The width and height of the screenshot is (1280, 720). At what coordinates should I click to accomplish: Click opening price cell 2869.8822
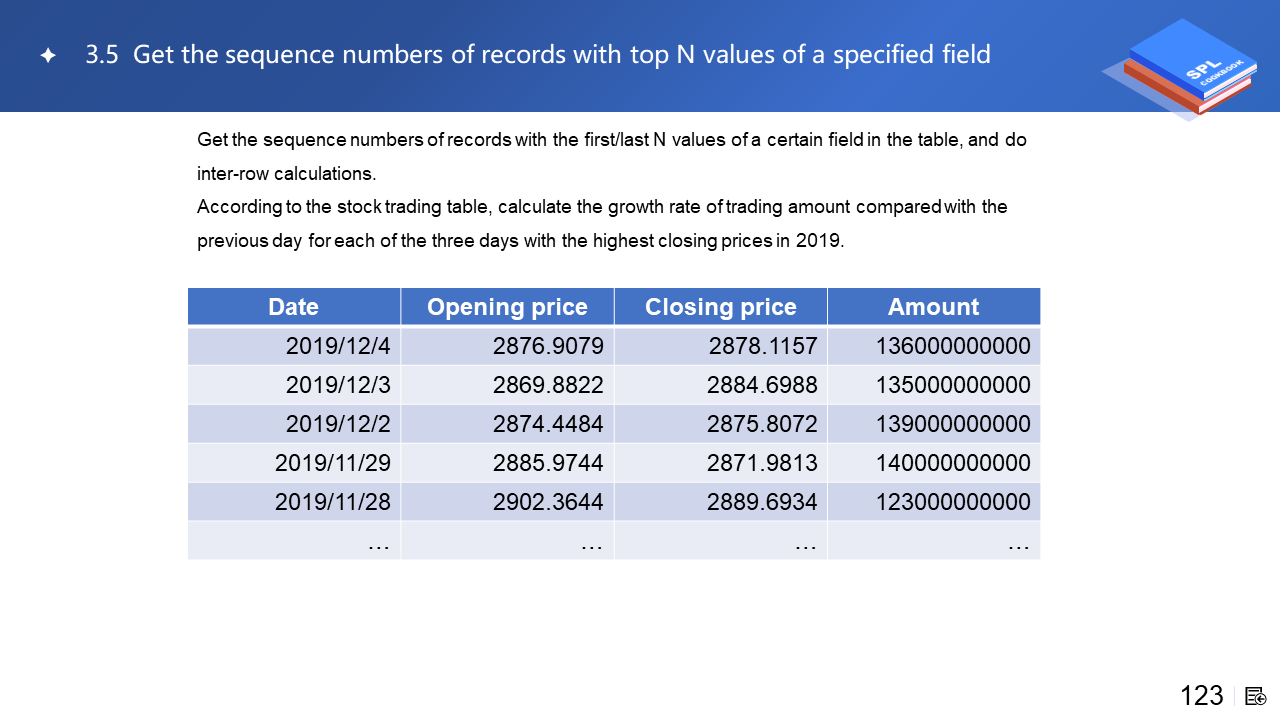pos(548,385)
